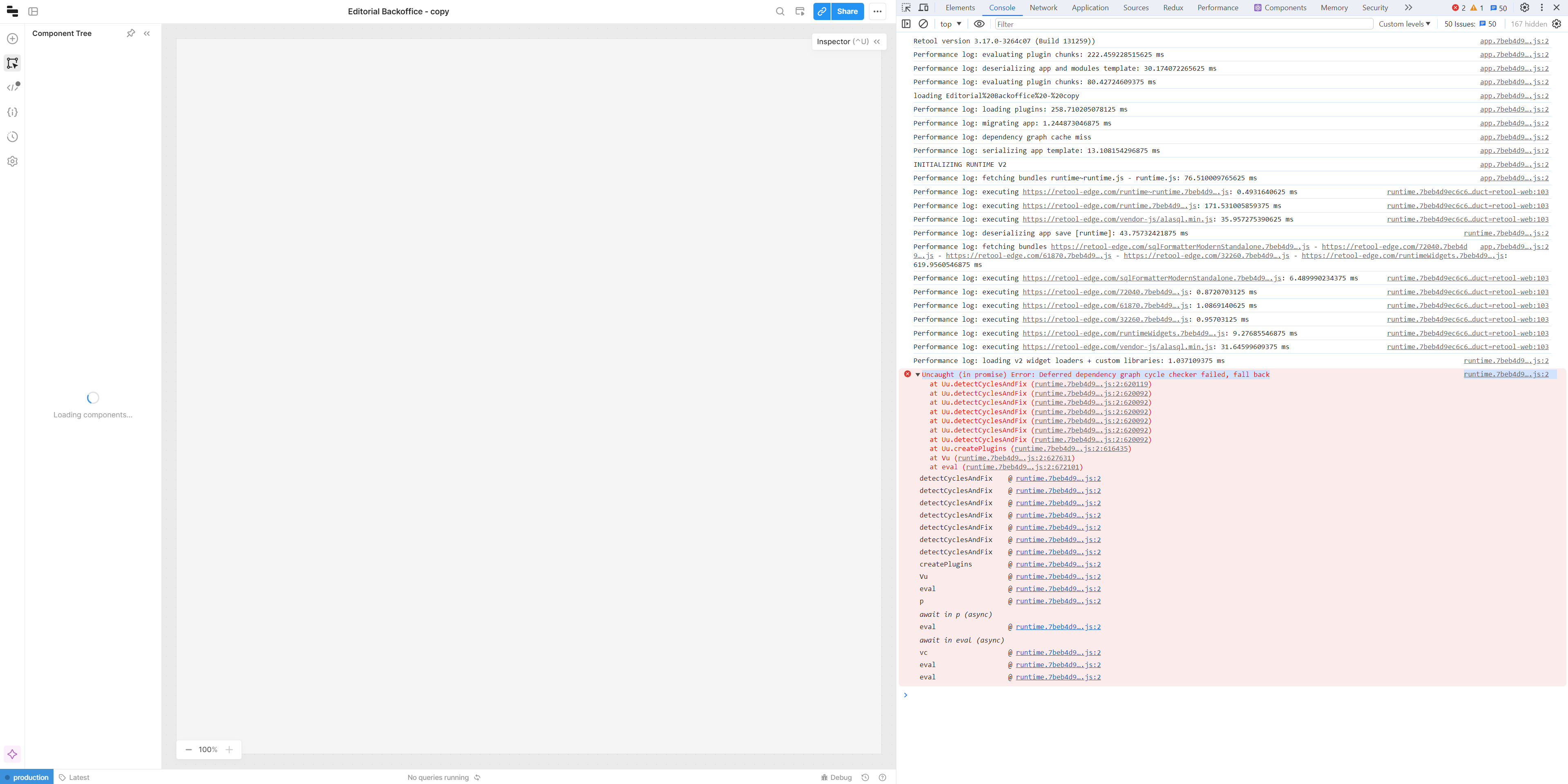Click the Share button

point(847,11)
